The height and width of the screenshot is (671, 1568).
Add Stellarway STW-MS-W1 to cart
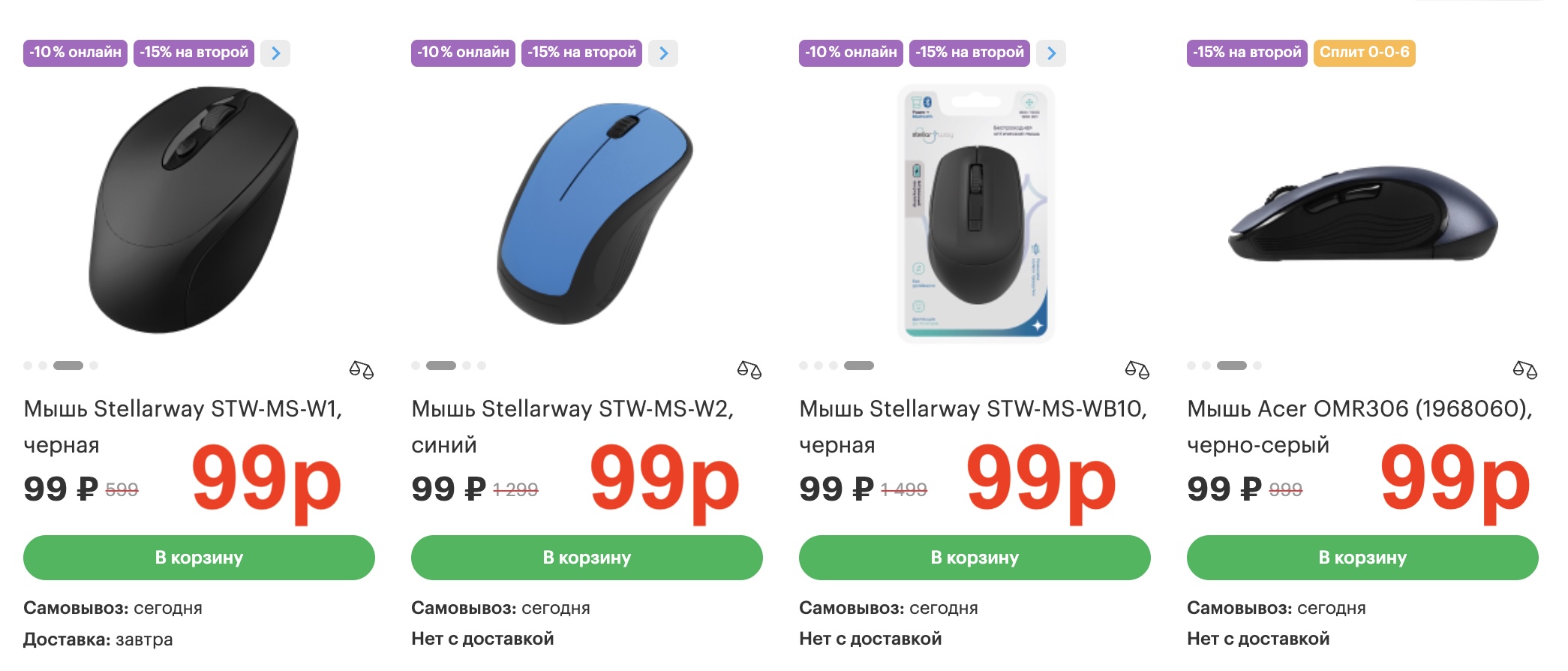(199, 558)
